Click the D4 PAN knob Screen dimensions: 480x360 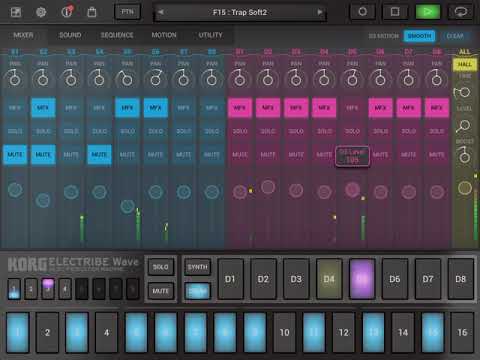click(x=324, y=78)
